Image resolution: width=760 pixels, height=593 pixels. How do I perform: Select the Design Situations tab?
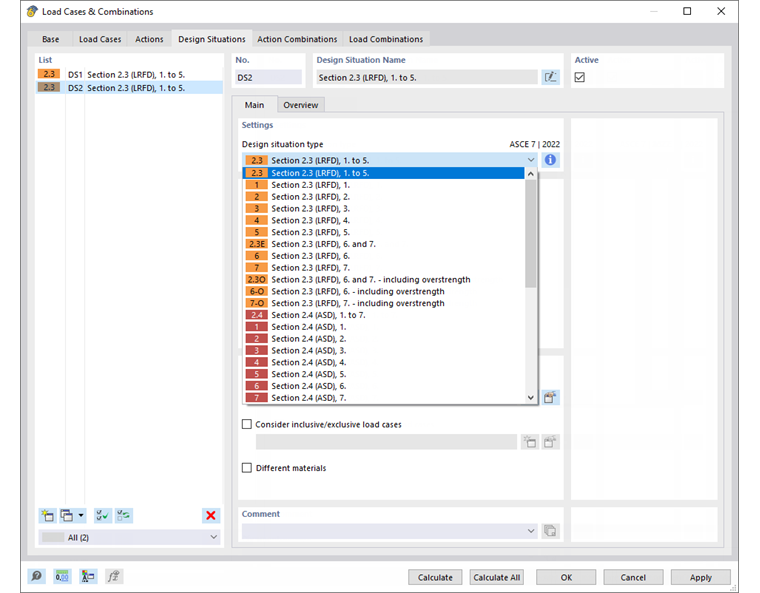[212, 39]
